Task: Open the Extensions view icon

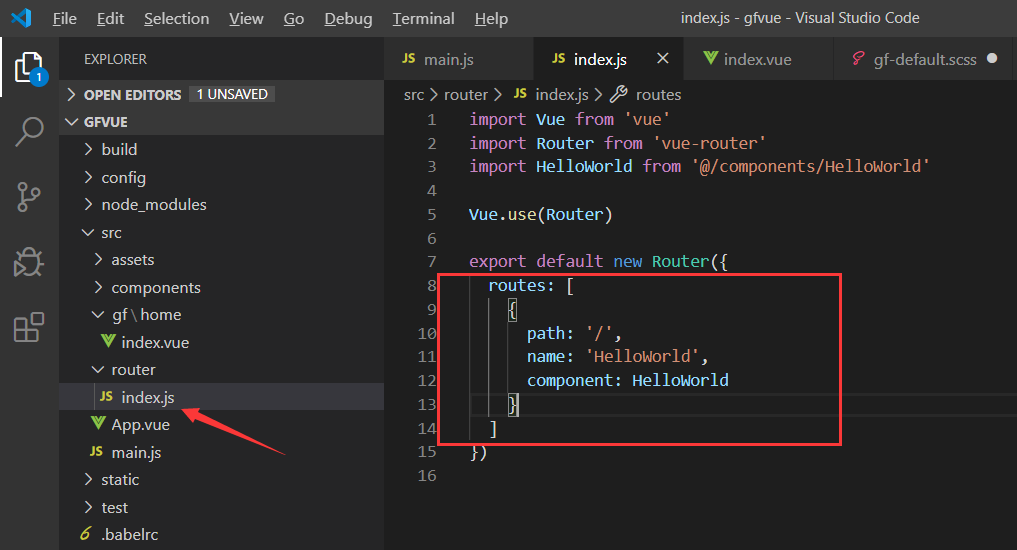Action: click(x=29, y=327)
